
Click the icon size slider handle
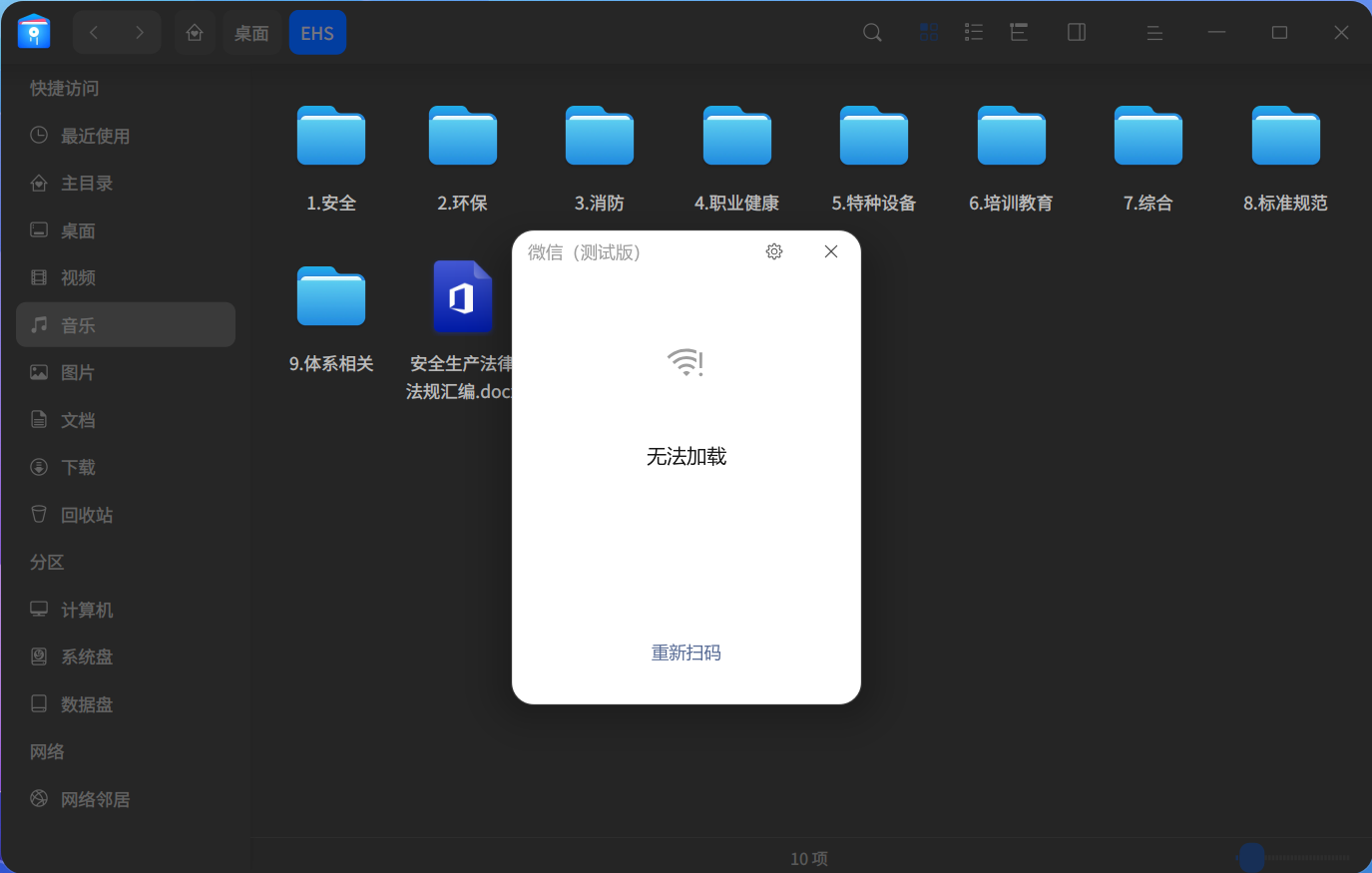click(x=1251, y=857)
